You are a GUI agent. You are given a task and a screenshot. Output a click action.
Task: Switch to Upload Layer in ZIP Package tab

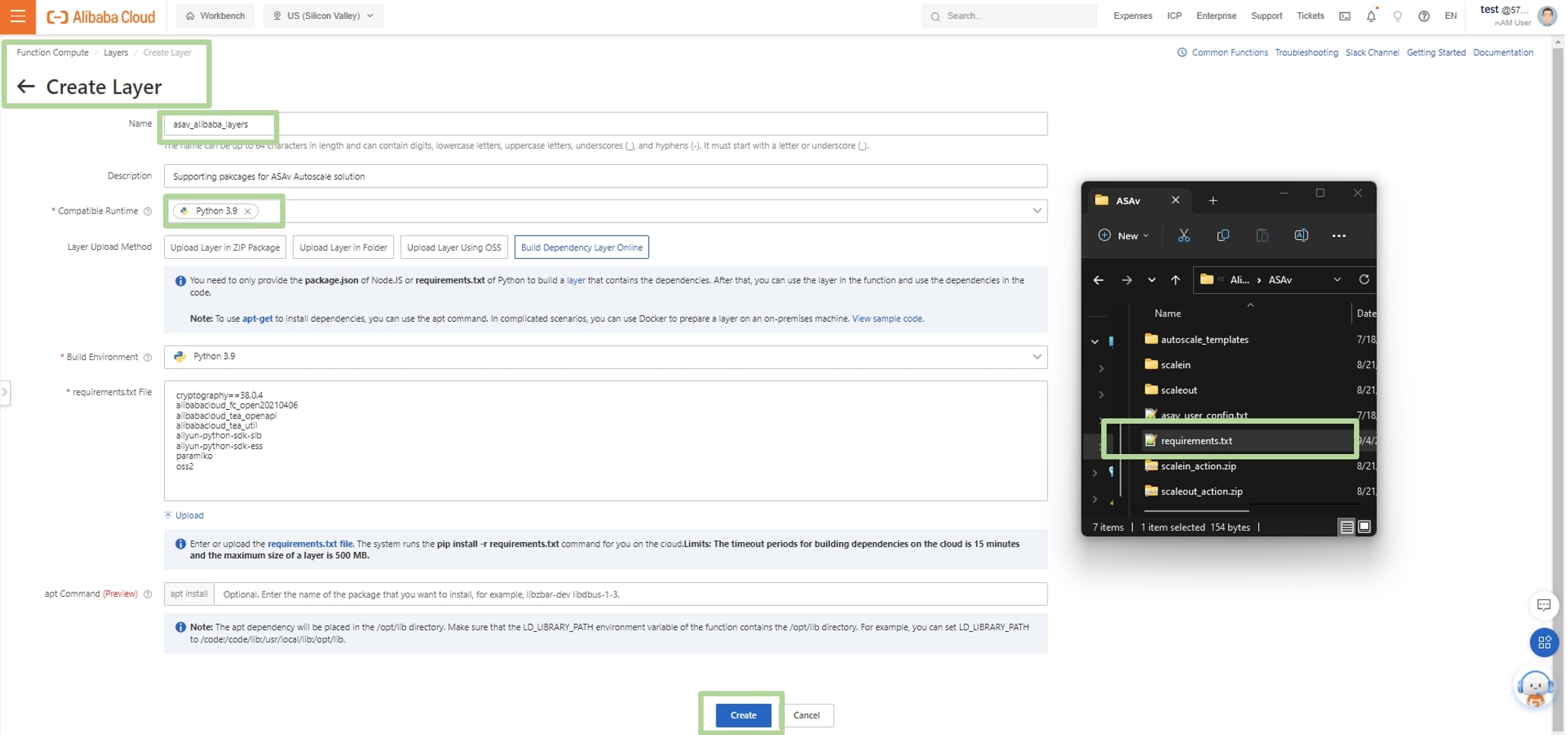pyautogui.click(x=225, y=247)
